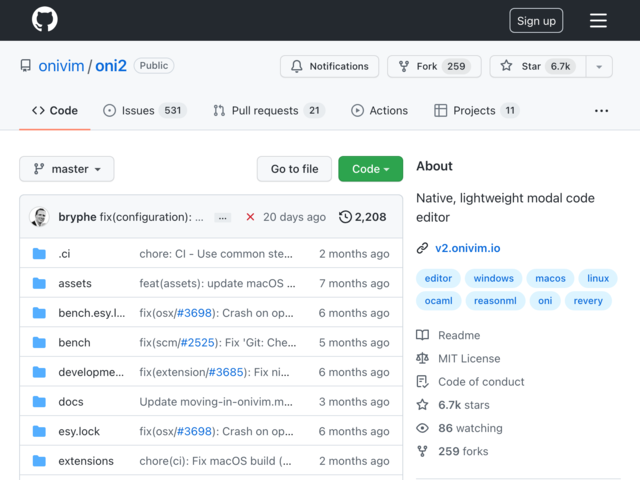Open 'Update moving-in-onivim.m...' commit
This screenshot has width=640, height=480.
point(216,402)
